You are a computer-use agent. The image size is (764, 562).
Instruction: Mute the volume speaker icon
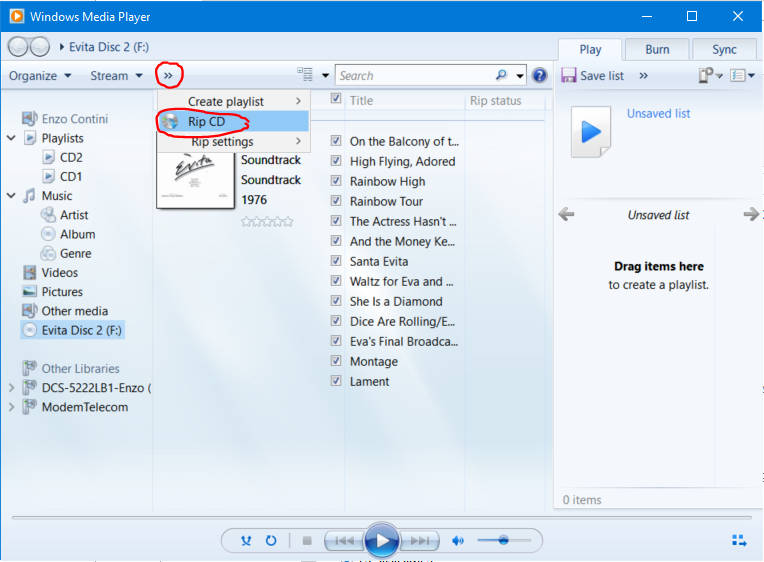point(458,541)
